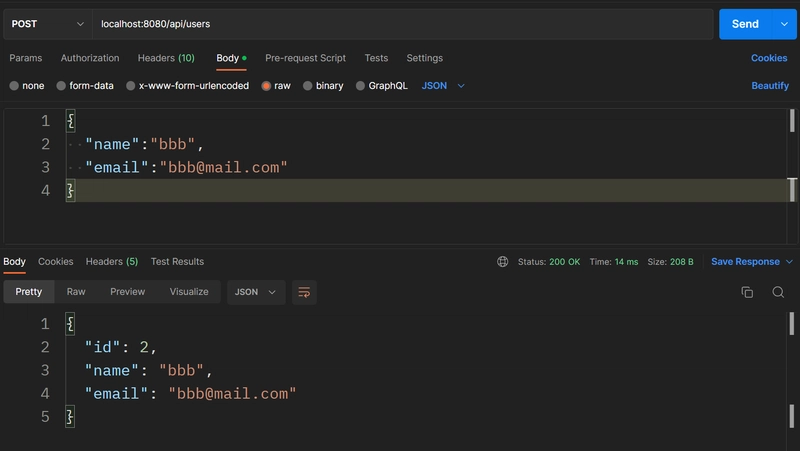Image resolution: width=800 pixels, height=451 pixels.
Task: Choose x-www-form-urlencoded body type
Action: [x=131, y=86]
